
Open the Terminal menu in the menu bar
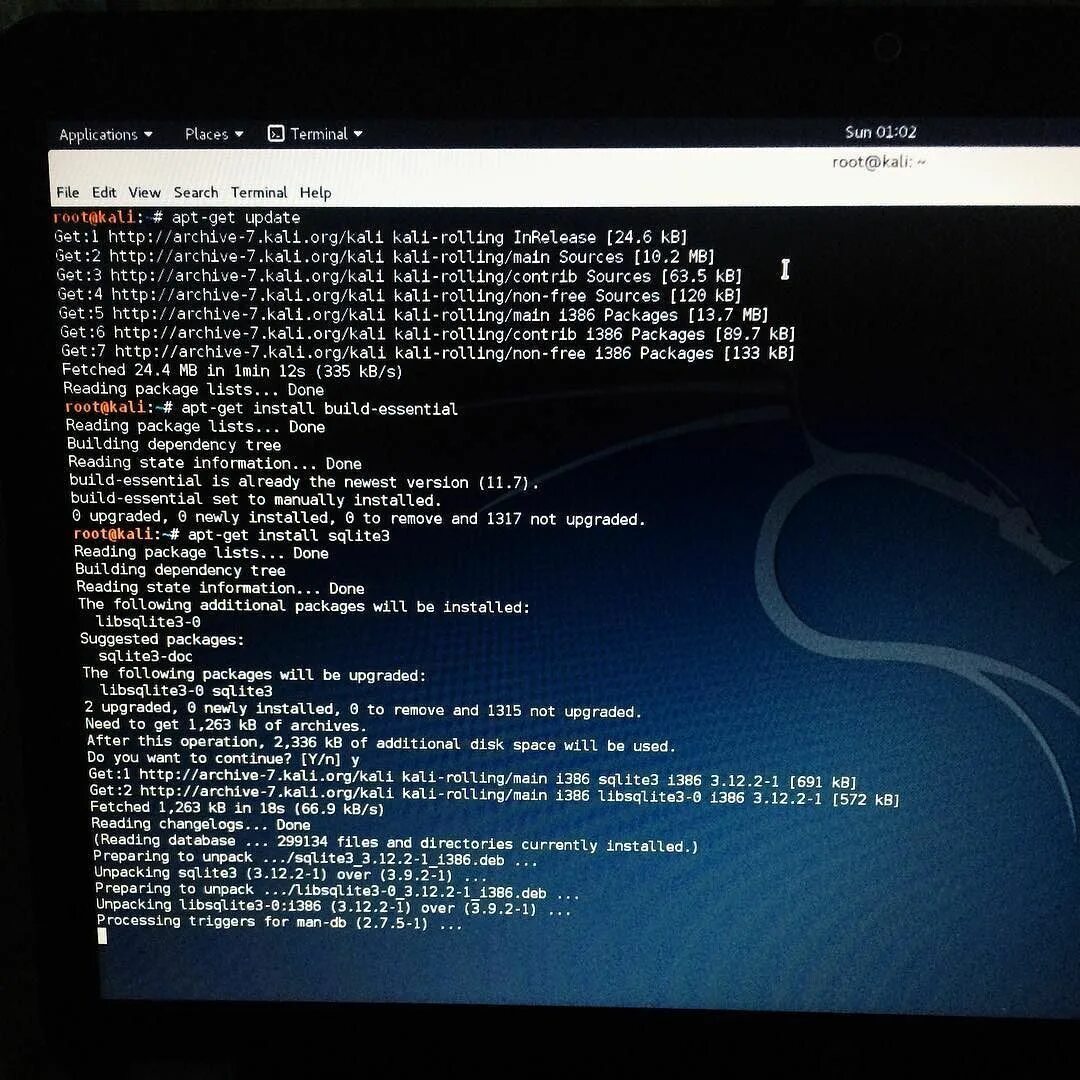(x=259, y=192)
